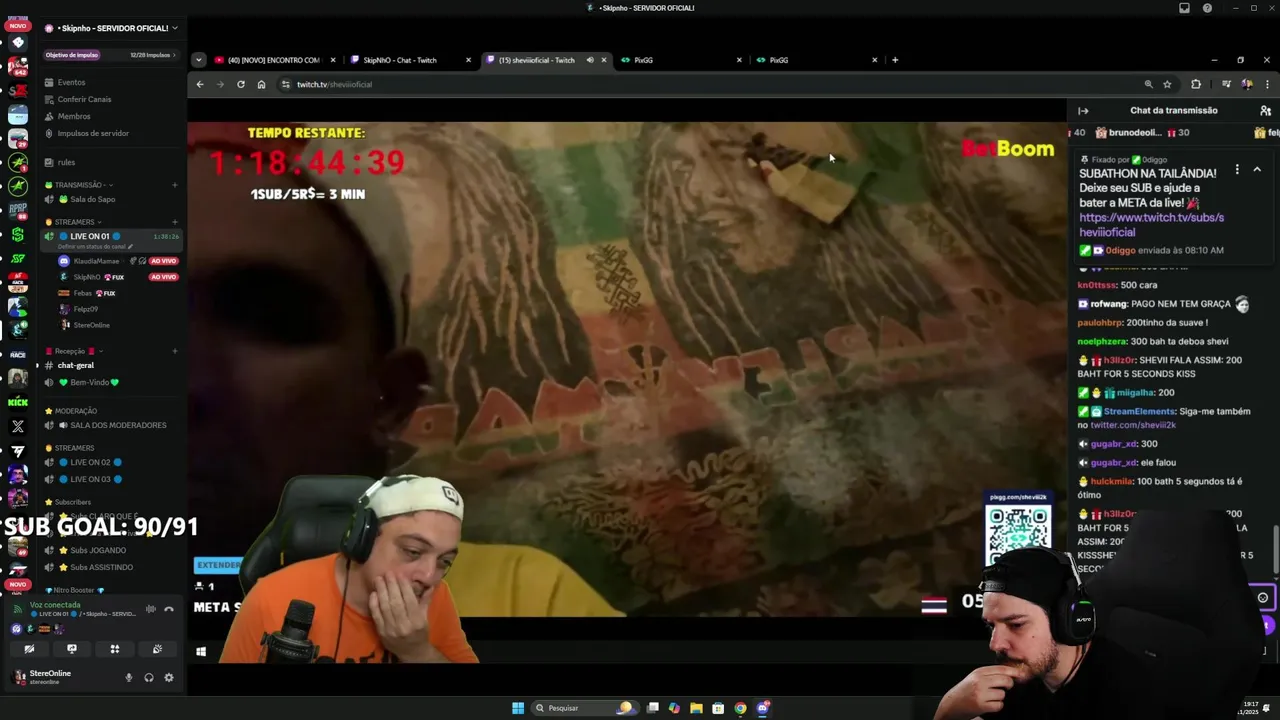The height and width of the screenshot is (720, 1280).
Task: Expand the Skipnho server header menu
Action: click(x=111, y=28)
